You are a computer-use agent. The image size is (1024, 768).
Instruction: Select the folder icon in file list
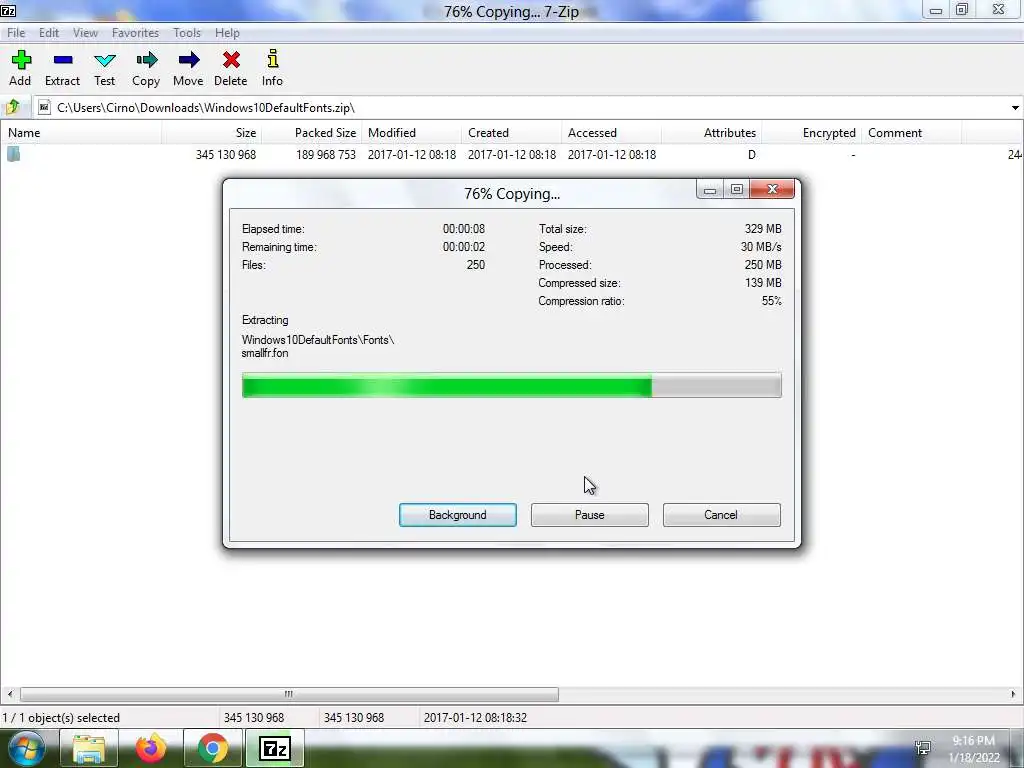click(14, 154)
